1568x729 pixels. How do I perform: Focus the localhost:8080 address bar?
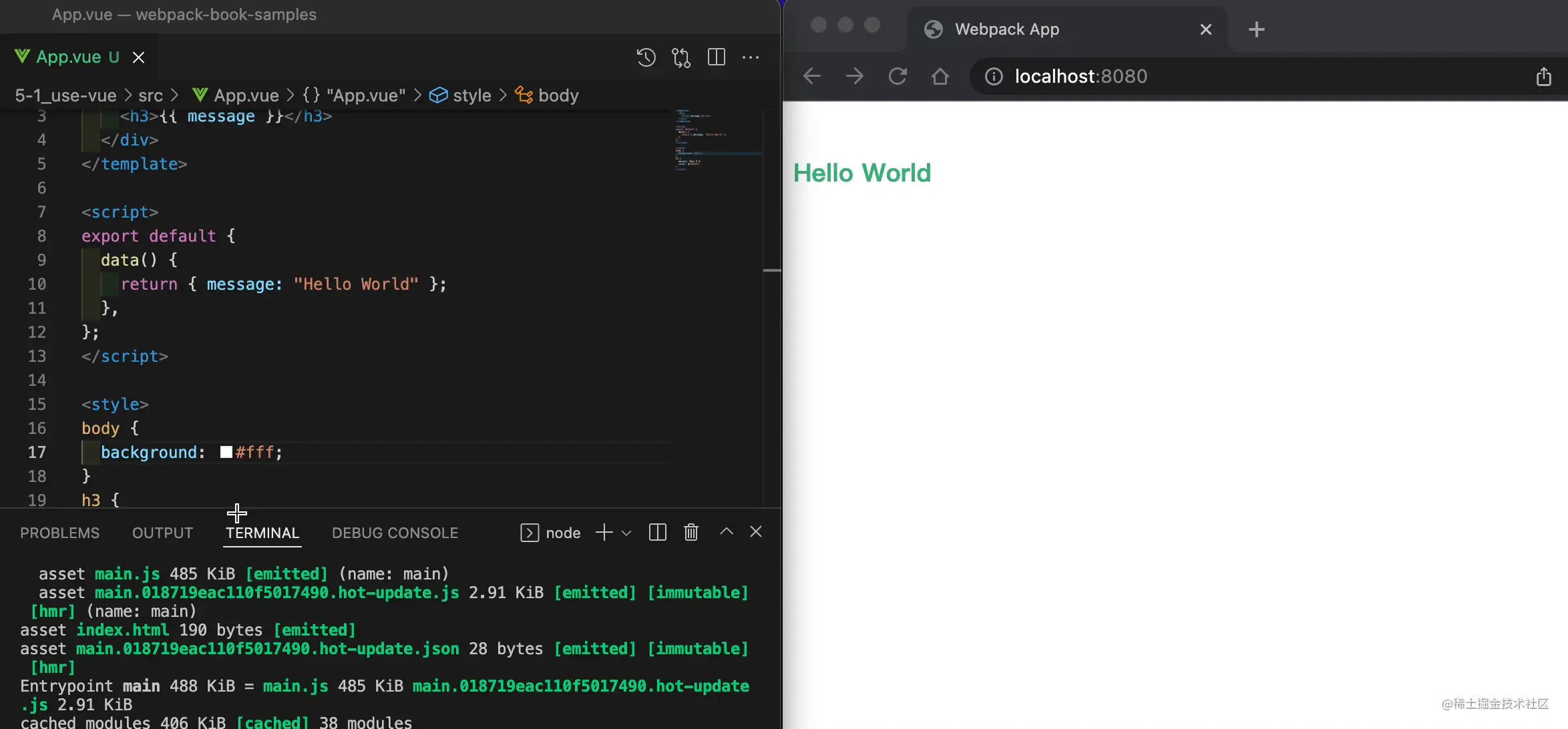pyautogui.click(x=1081, y=76)
